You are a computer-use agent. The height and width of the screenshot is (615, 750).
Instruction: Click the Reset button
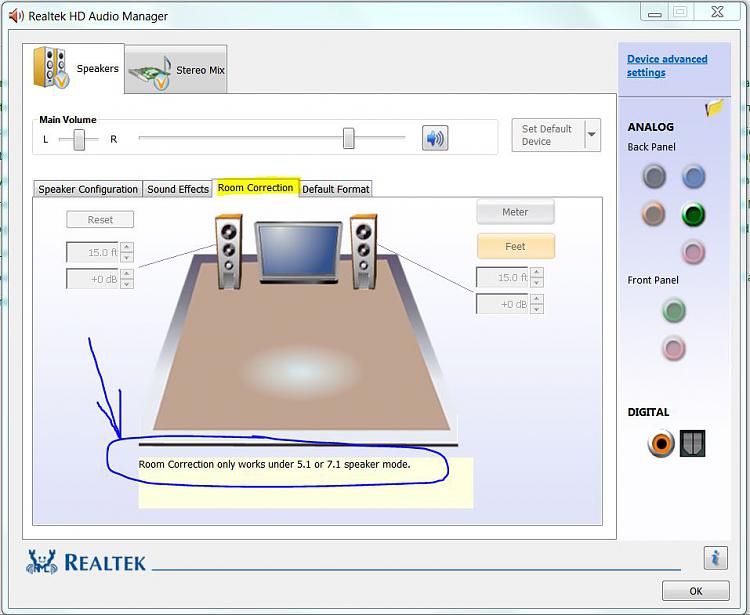(x=100, y=220)
